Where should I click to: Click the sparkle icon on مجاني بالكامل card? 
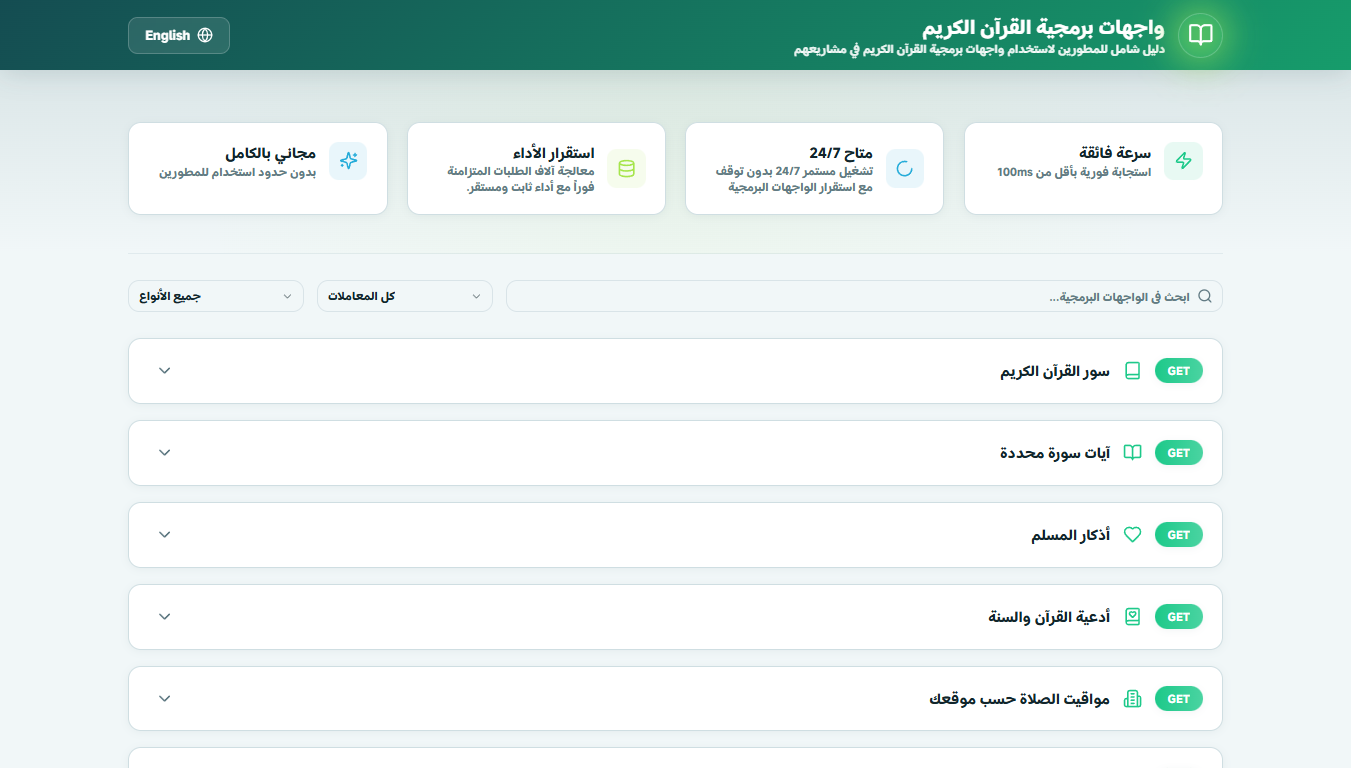click(348, 160)
